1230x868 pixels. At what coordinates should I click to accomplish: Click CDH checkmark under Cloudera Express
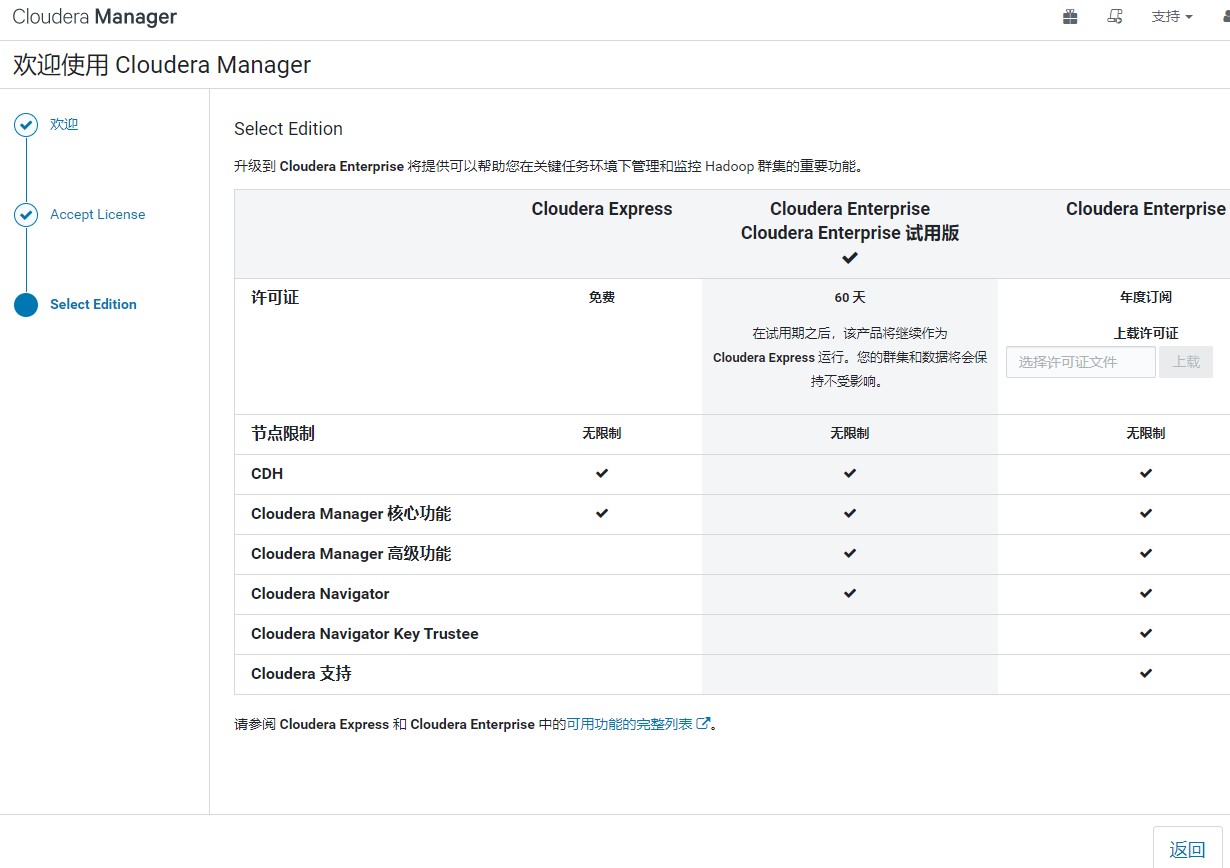[602, 473]
